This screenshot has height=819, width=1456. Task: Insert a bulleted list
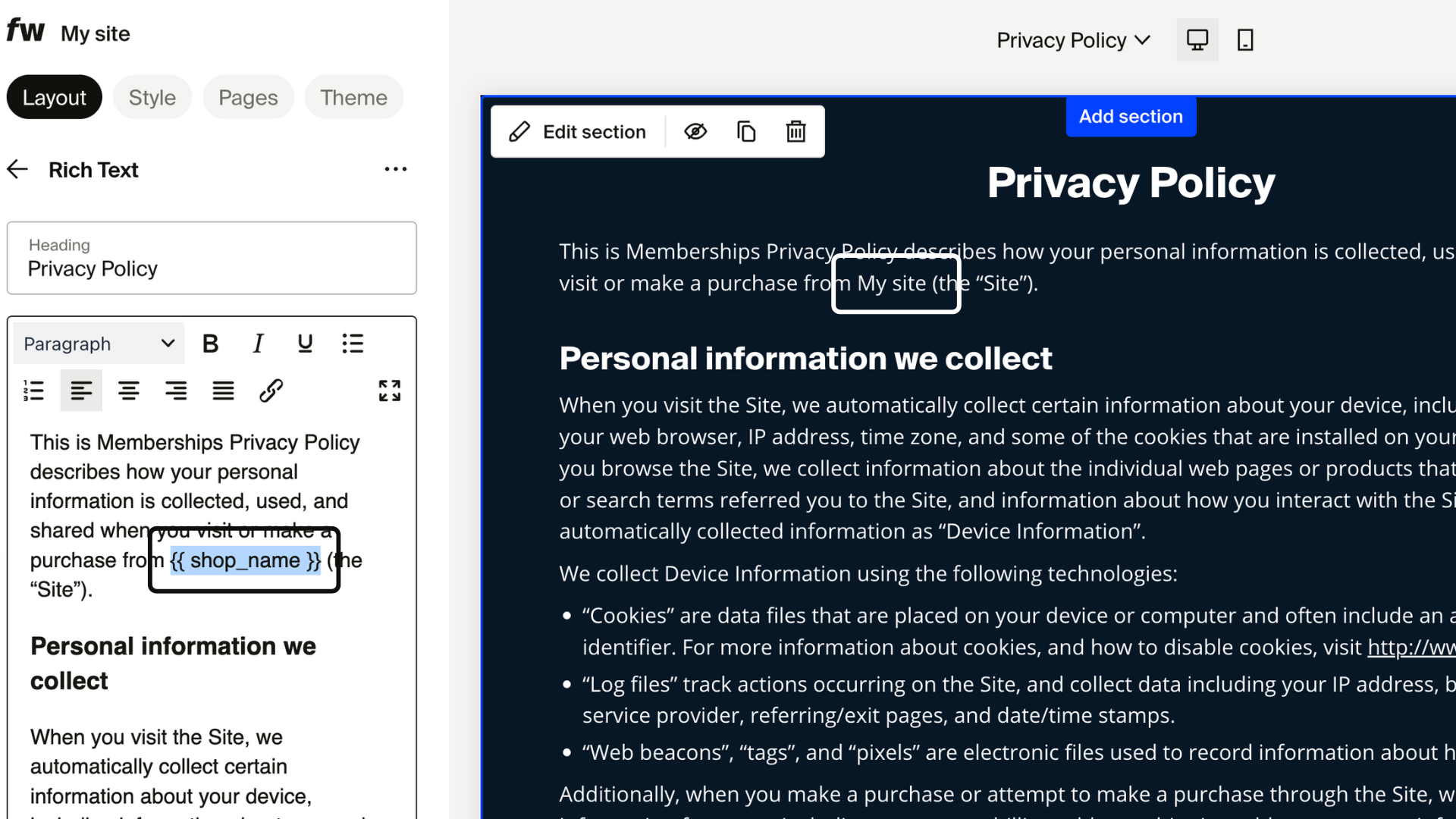(353, 344)
